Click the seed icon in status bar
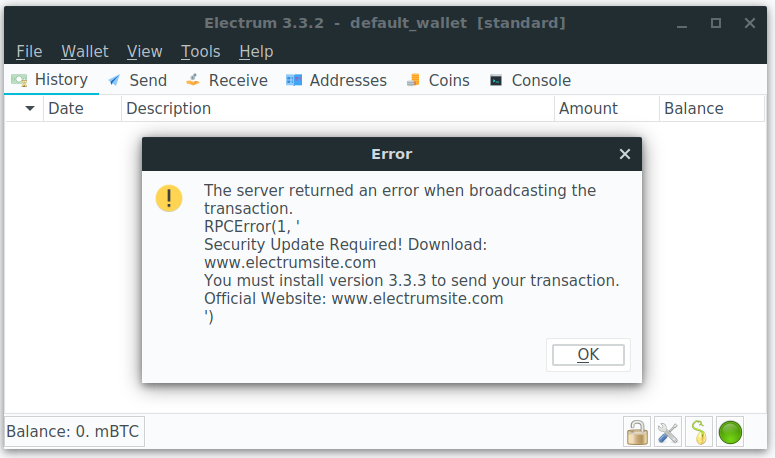Viewport: 775px width, 458px height. [698, 432]
